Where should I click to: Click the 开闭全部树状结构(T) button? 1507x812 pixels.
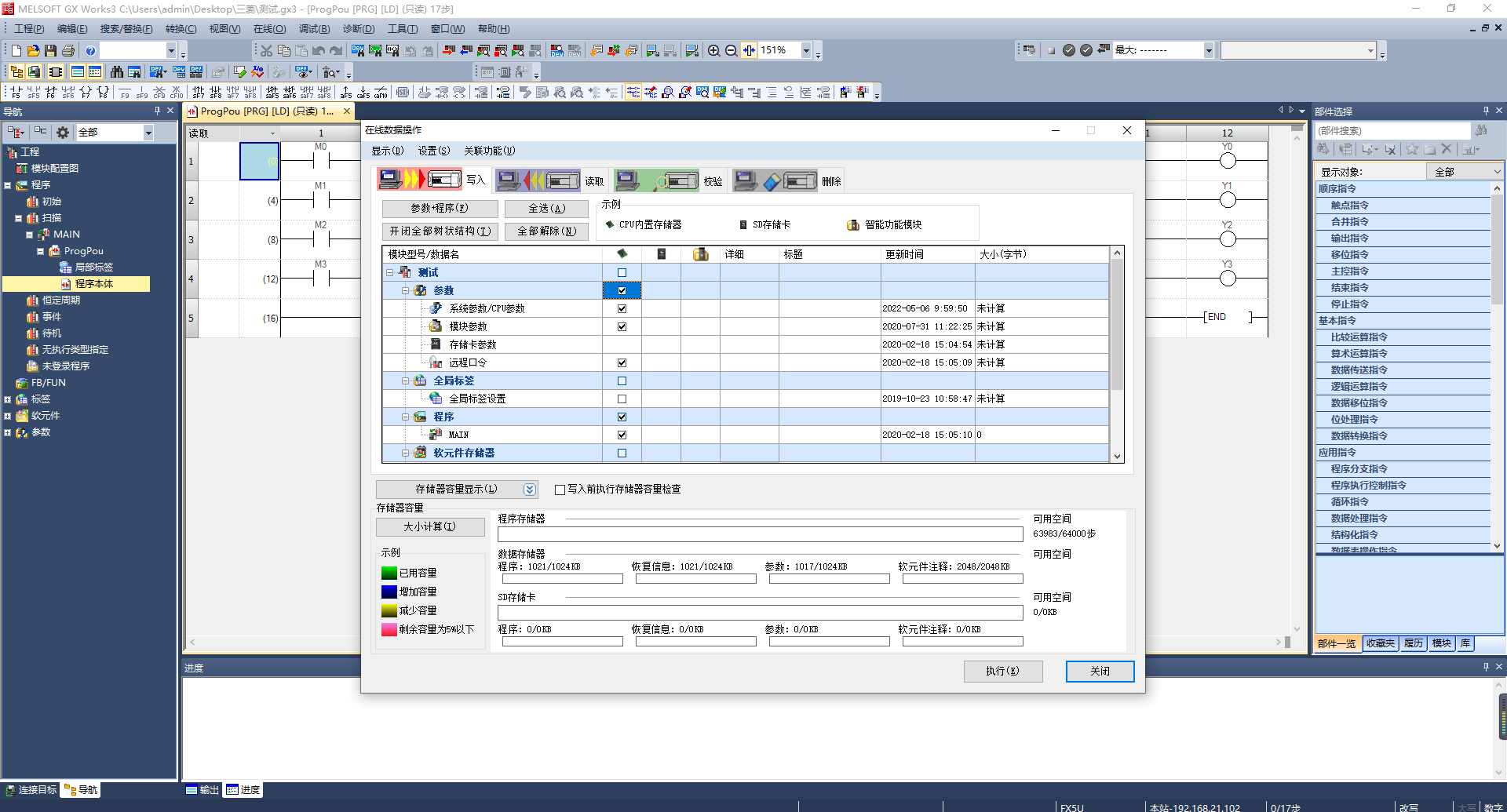click(440, 231)
